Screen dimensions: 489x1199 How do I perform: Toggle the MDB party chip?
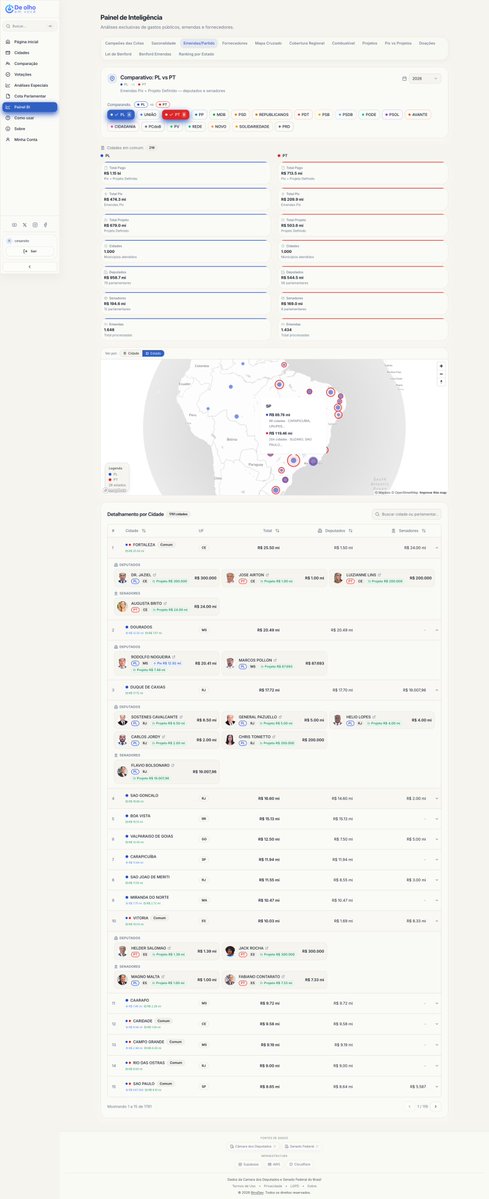[x=220, y=115]
